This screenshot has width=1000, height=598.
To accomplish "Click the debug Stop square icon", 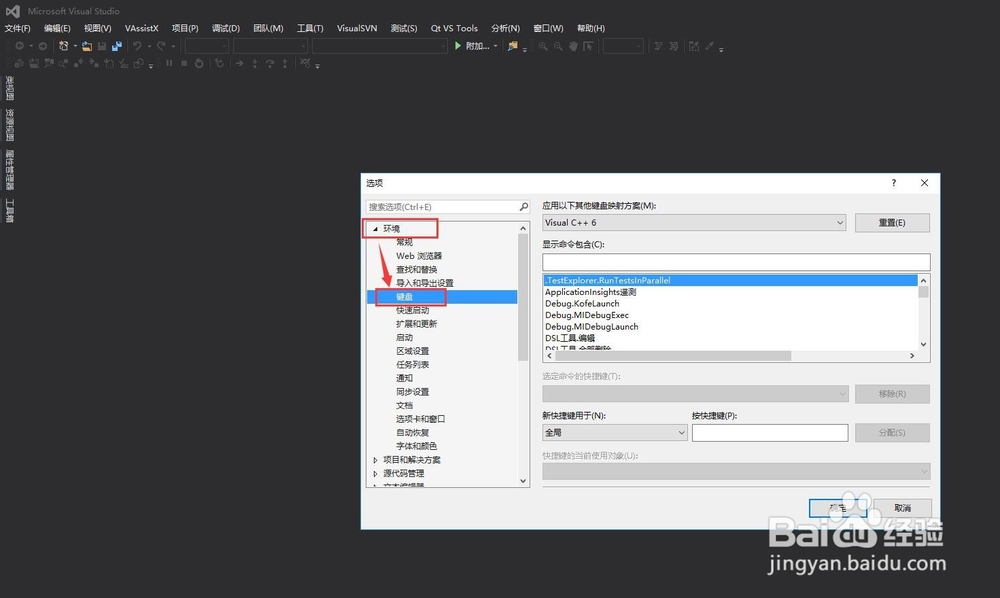I will click(x=184, y=63).
